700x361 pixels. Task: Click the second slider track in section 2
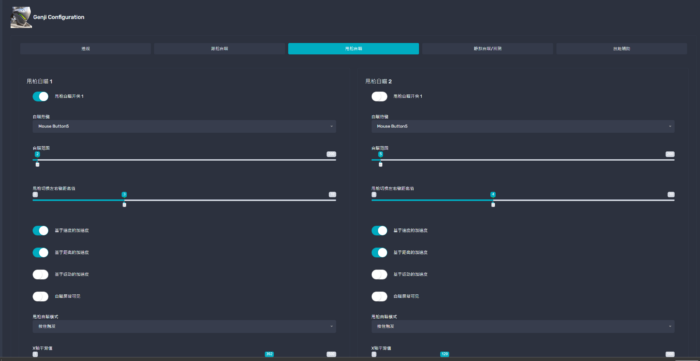523,200
